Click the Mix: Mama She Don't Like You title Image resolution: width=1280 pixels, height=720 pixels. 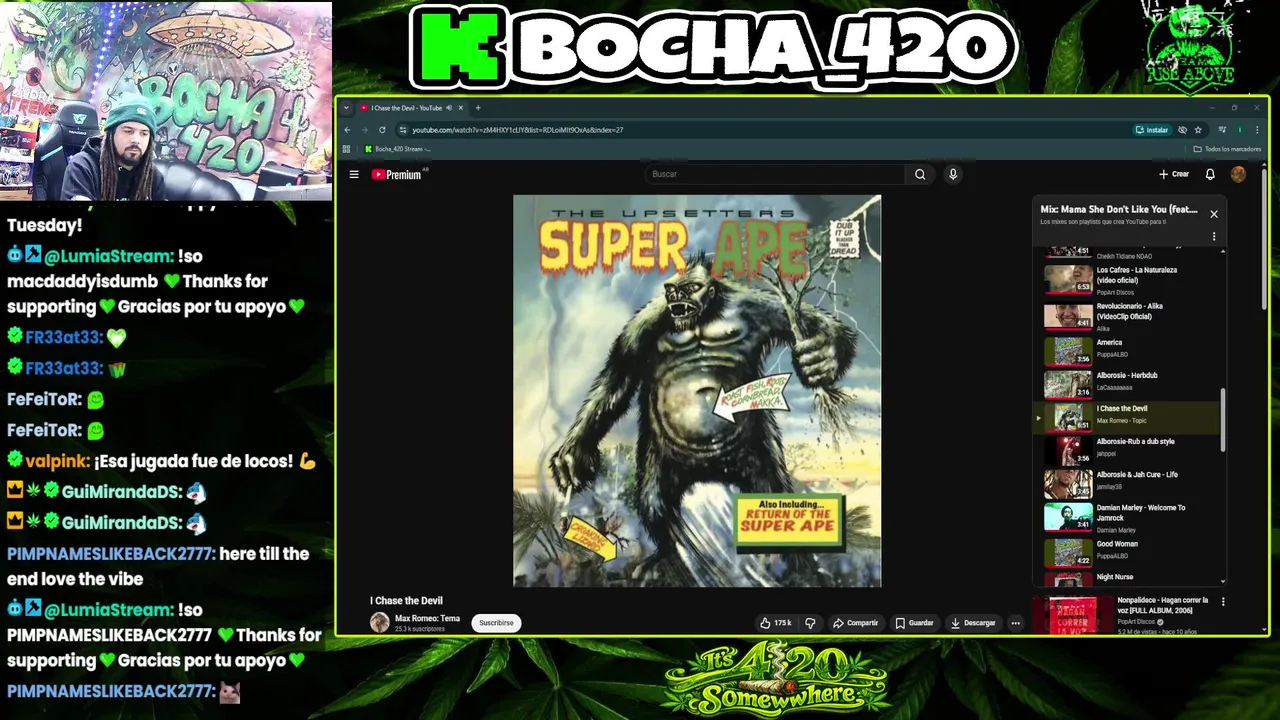tap(1119, 210)
